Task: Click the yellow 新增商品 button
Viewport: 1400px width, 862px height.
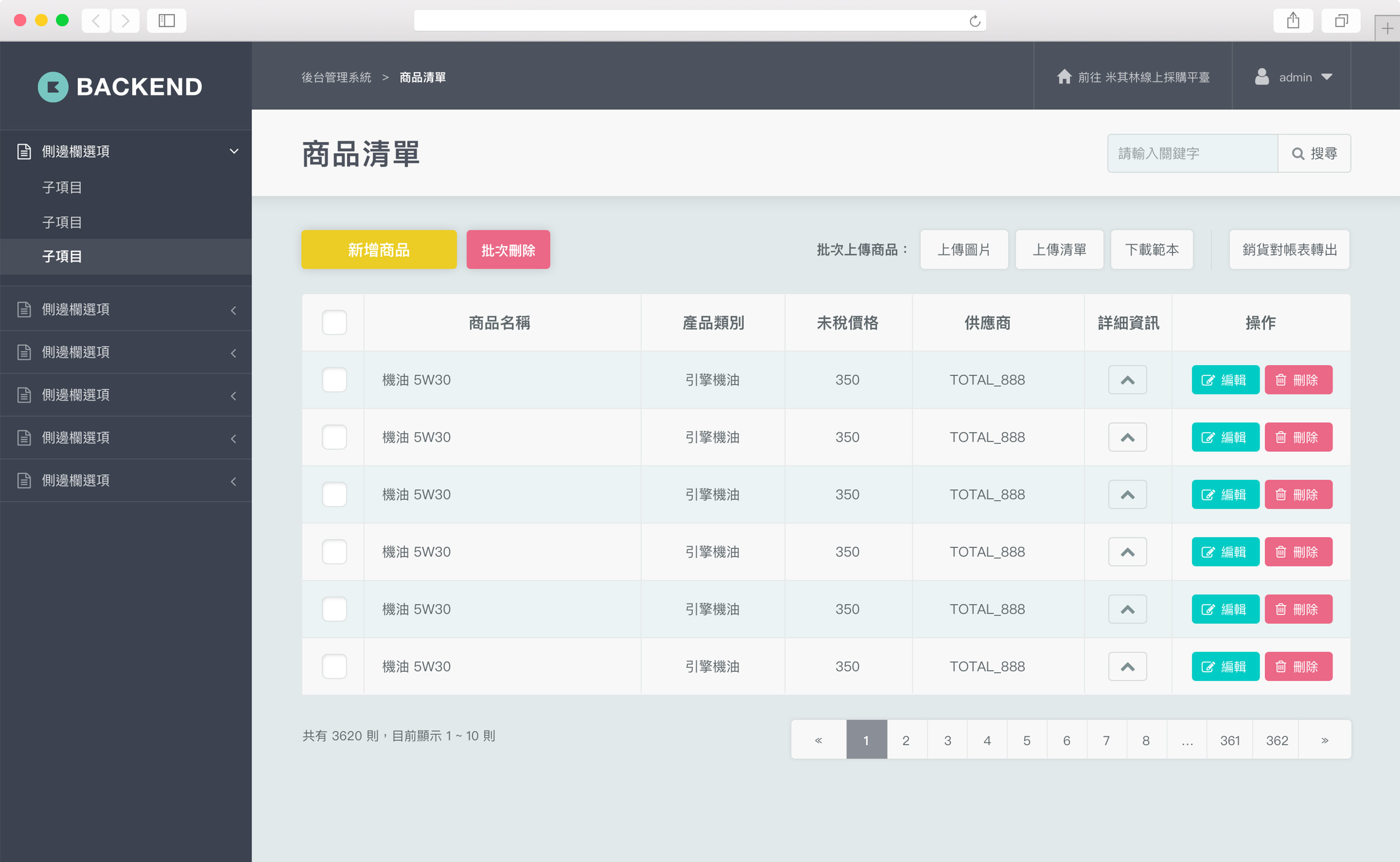Action: tap(378, 250)
